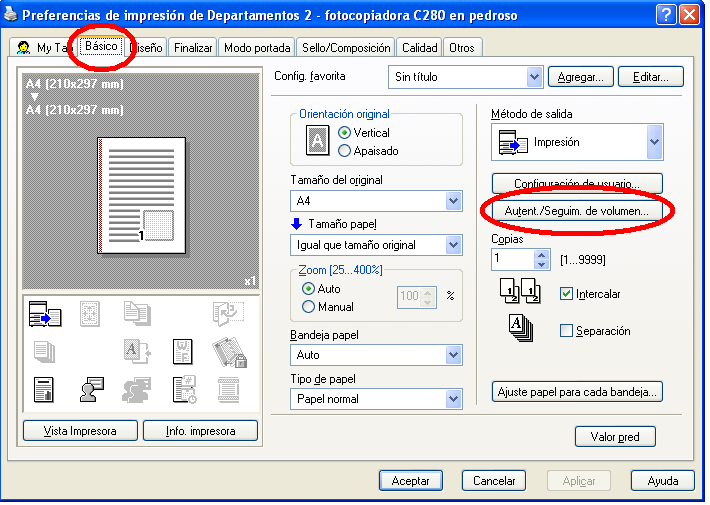Click the greyed letter A page with arrow icon
Screen dimensions: 710x505
pyautogui.click(x=137, y=351)
